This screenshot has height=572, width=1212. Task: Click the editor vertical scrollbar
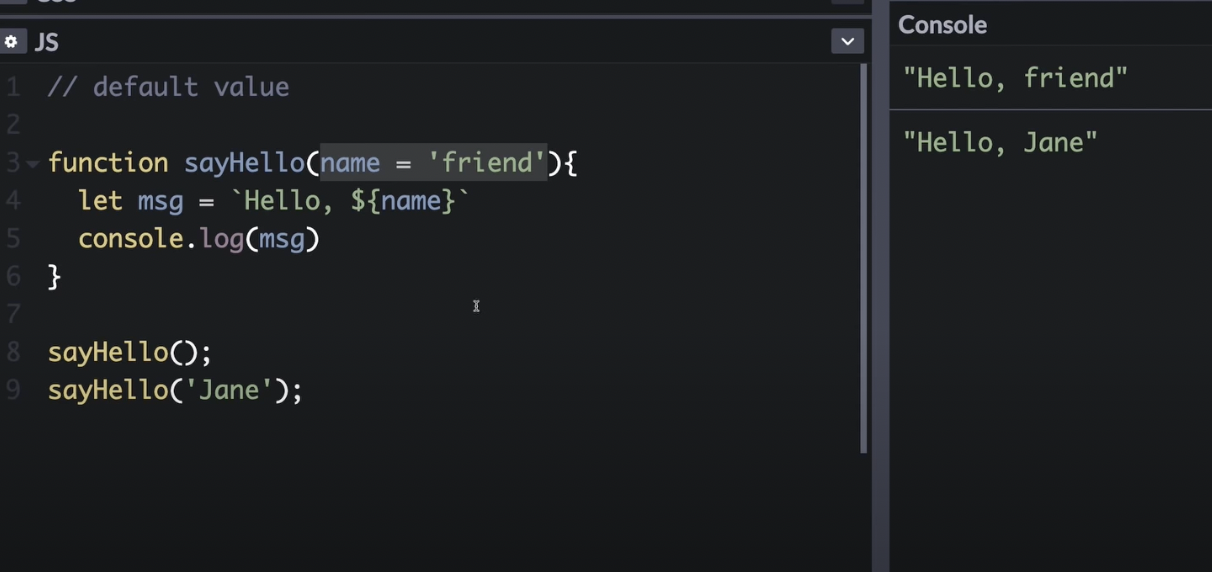864,259
